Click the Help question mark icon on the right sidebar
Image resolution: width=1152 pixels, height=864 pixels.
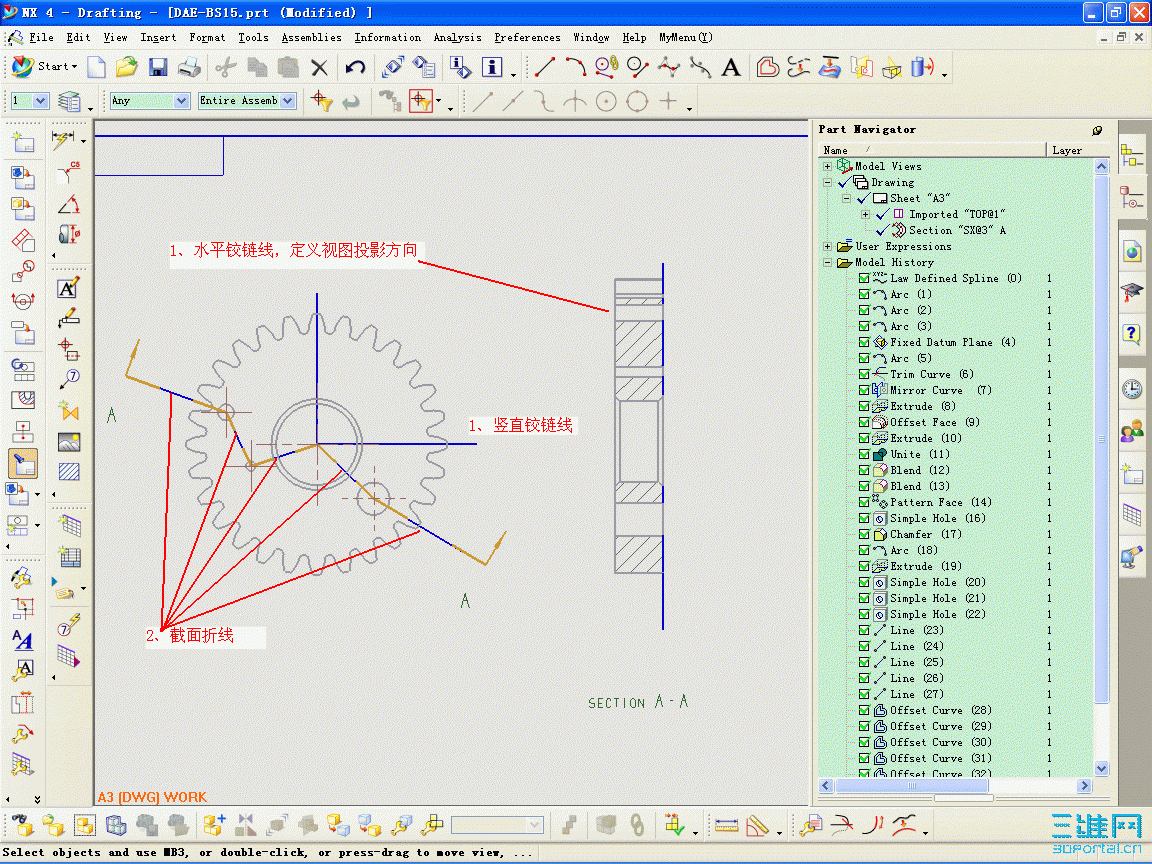[x=1132, y=334]
